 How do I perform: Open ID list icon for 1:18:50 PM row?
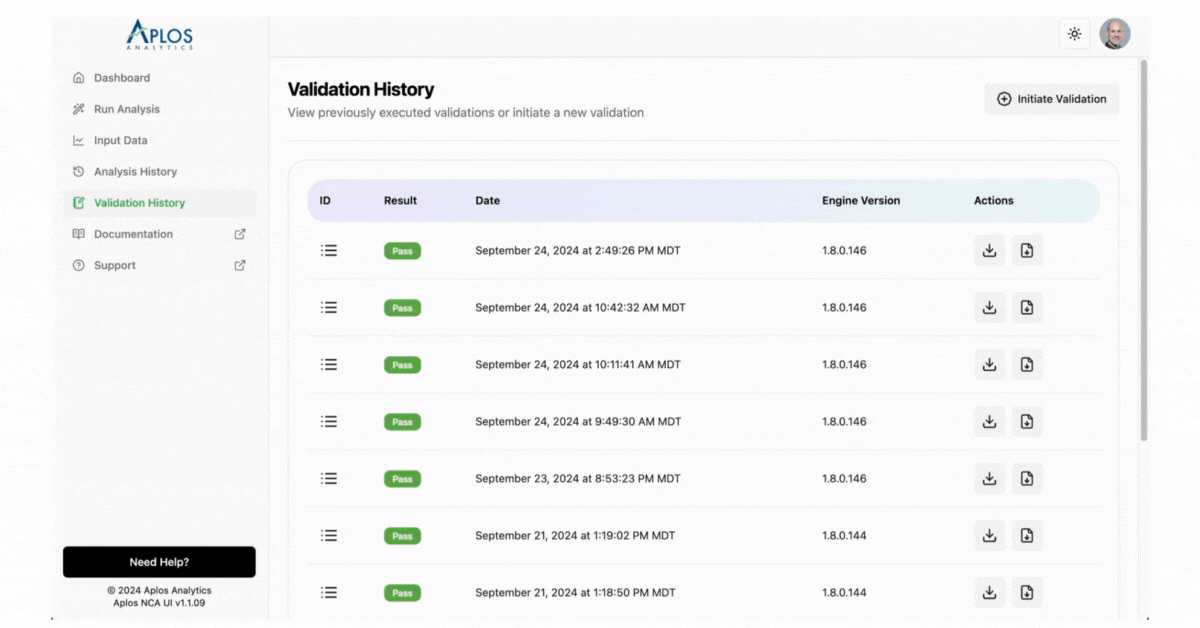tap(329, 592)
